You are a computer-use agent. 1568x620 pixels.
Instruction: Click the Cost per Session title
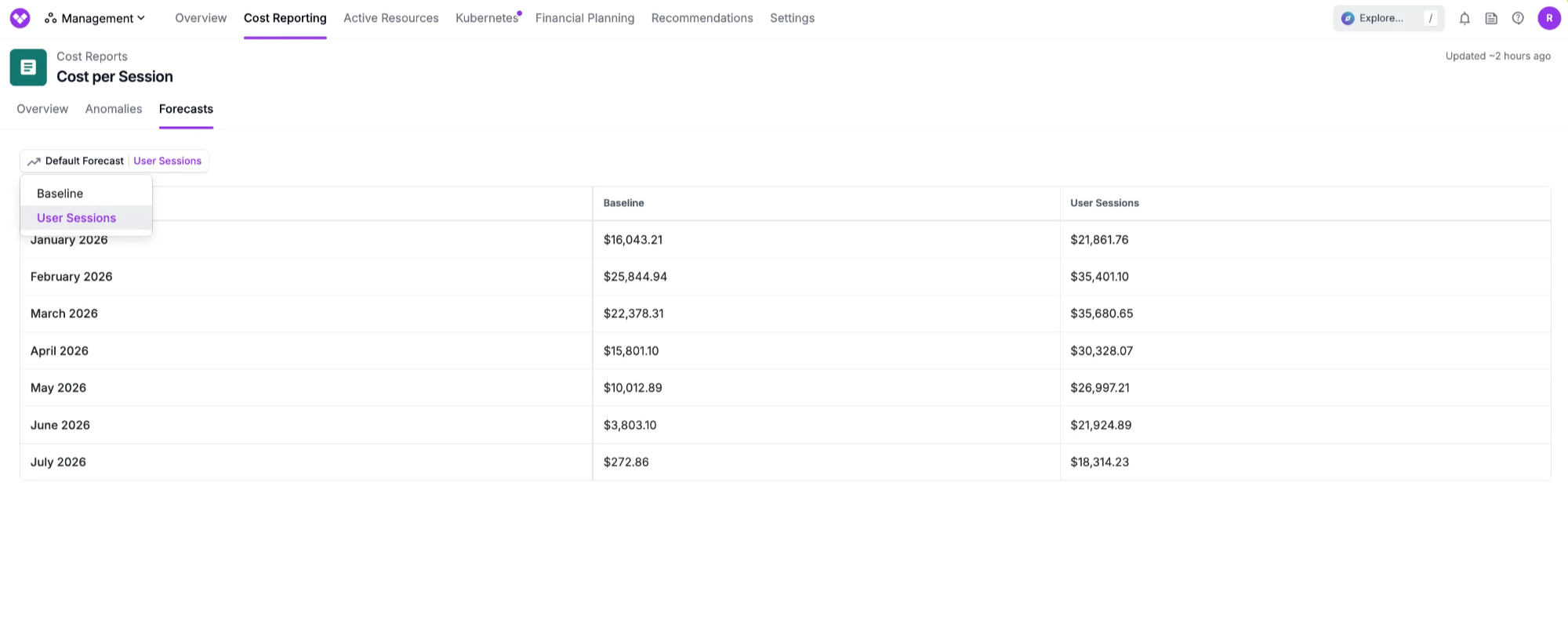coord(114,77)
